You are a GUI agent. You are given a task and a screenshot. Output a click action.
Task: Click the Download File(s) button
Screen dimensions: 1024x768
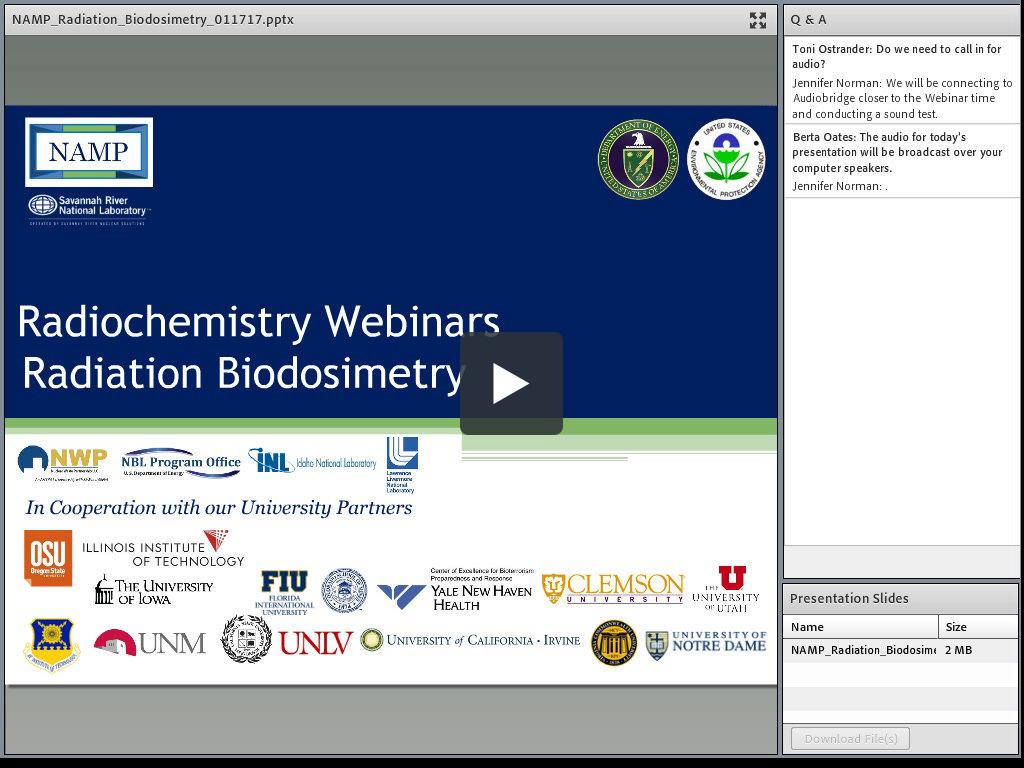click(x=850, y=739)
